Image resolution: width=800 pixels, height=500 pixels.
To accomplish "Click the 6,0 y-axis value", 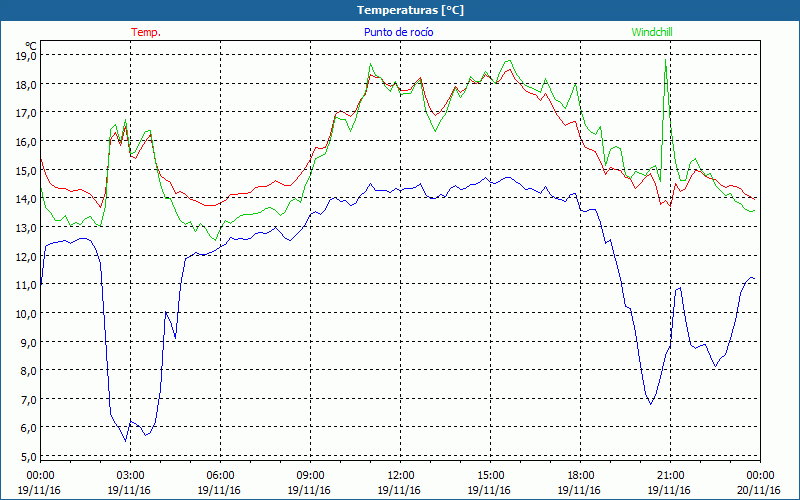I will [x=28, y=428].
